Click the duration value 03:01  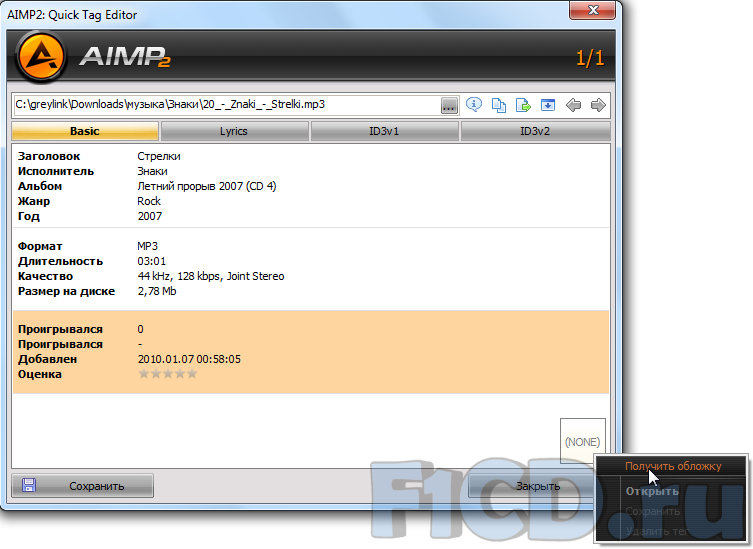(152, 261)
